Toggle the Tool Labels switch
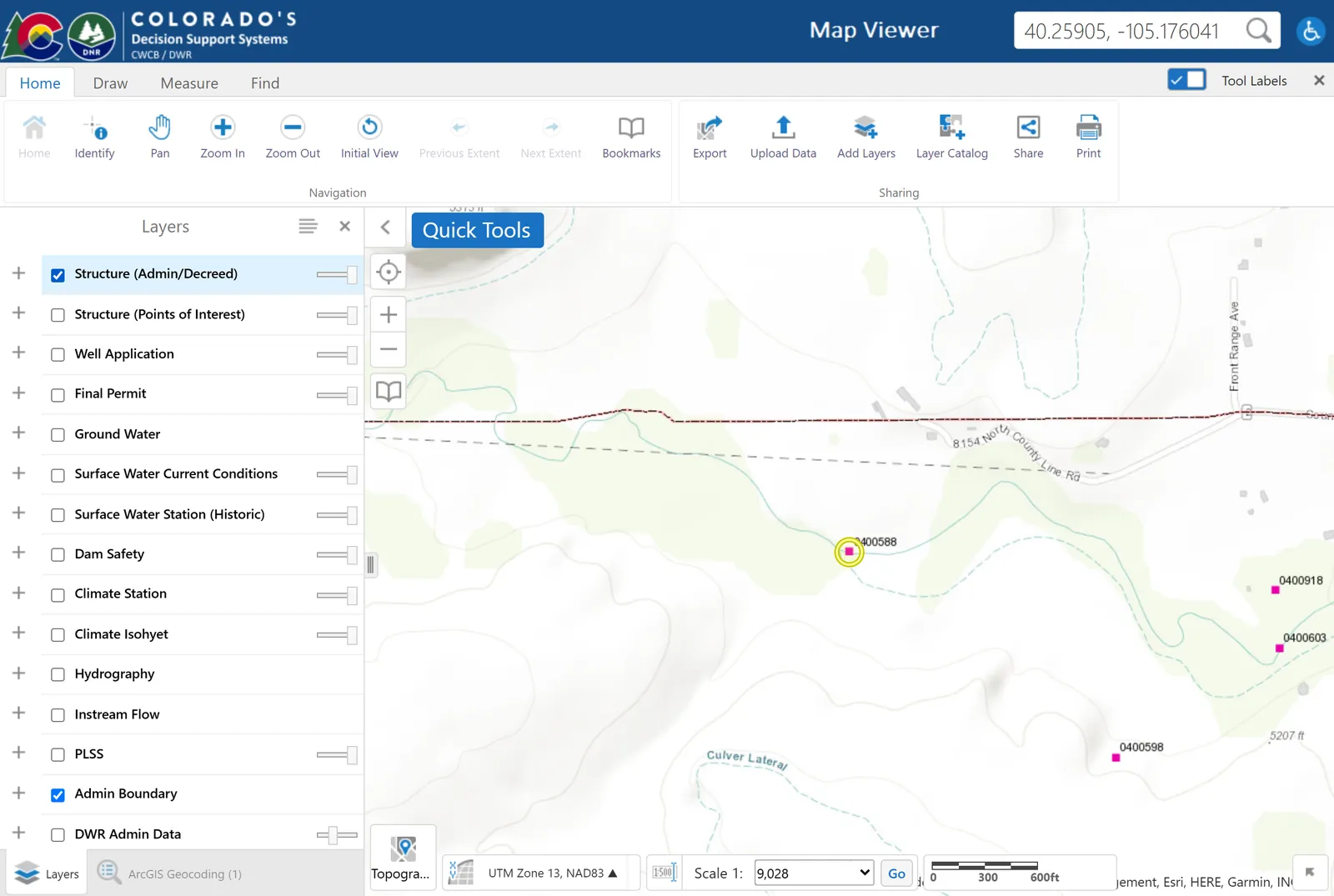Viewport: 1334px width, 896px height. pos(1186,80)
